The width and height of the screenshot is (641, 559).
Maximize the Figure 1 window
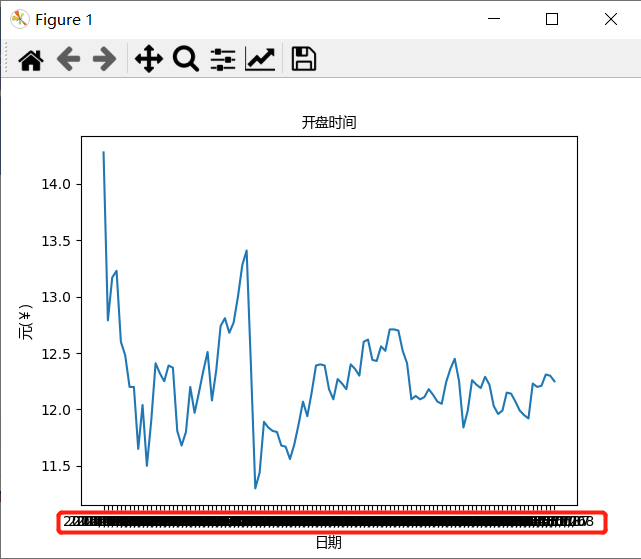click(552, 19)
